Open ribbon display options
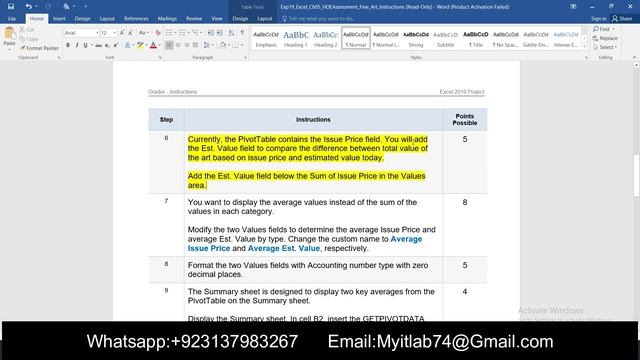 pos(573,7)
